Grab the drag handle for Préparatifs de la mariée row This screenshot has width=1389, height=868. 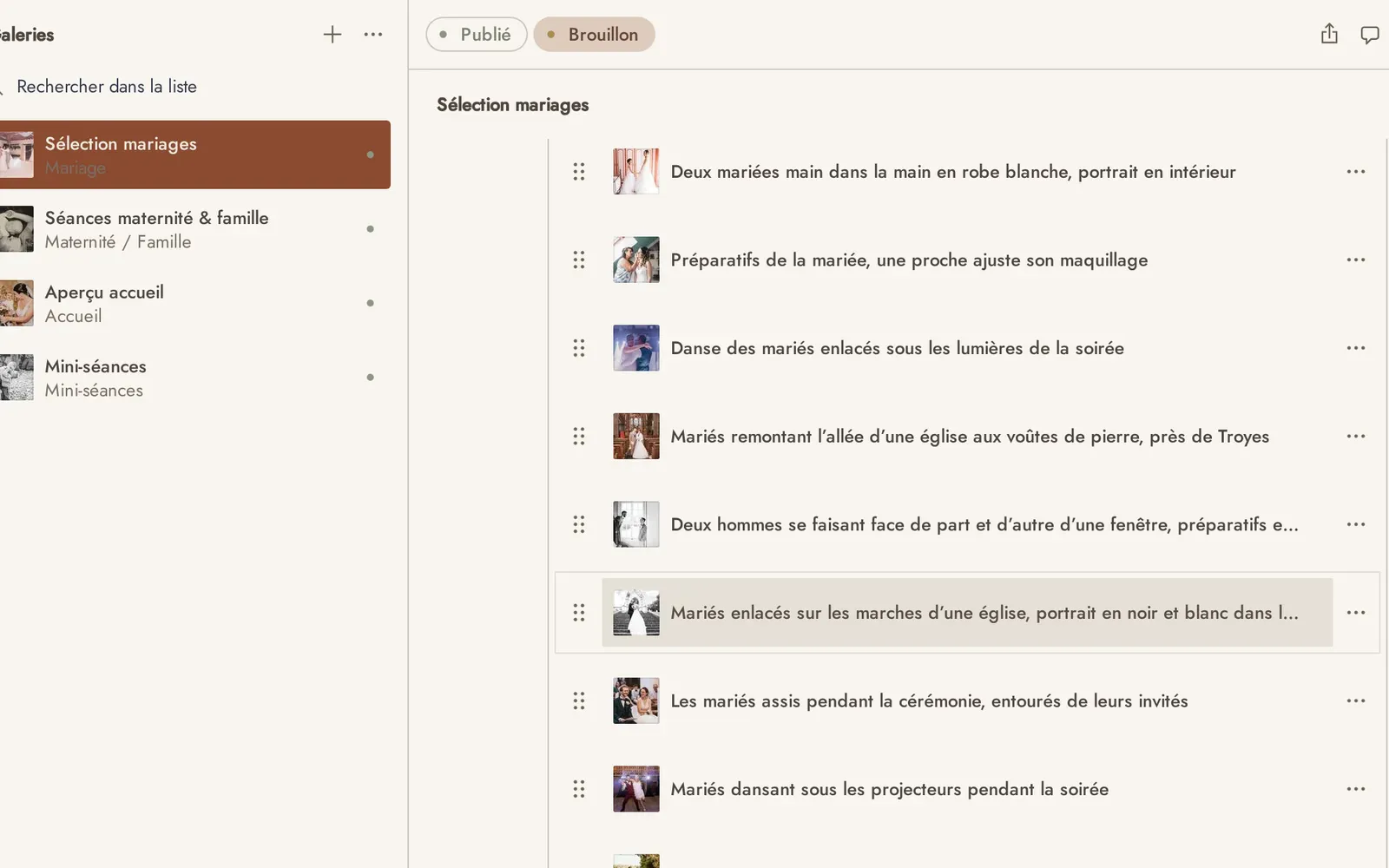579,260
